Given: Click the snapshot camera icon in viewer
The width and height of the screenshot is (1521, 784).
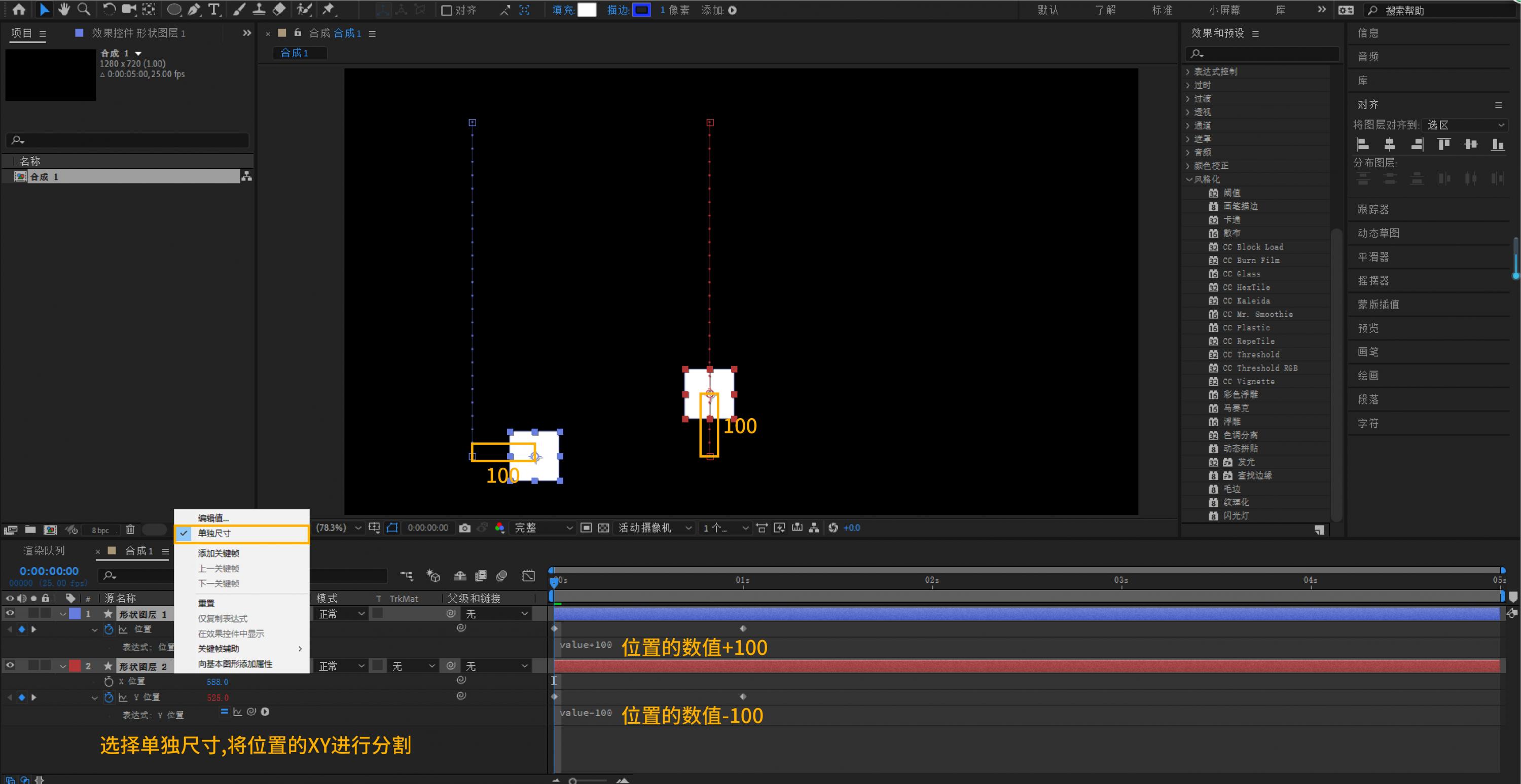Looking at the screenshot, I should click(x=465, y=528).
